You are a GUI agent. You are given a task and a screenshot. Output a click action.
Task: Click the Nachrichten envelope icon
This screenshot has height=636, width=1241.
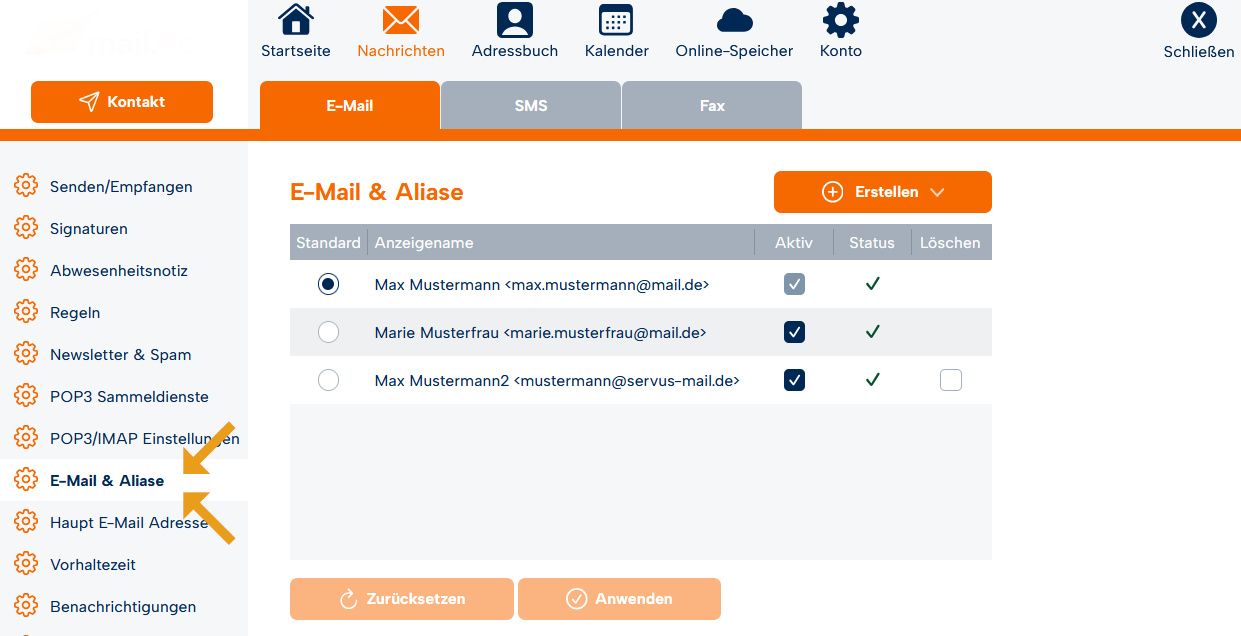(x=400, y=20)
